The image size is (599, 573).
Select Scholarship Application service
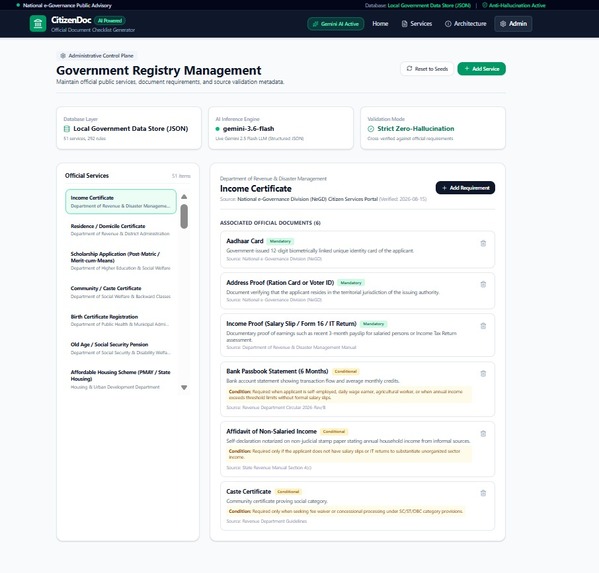[121, 261]
